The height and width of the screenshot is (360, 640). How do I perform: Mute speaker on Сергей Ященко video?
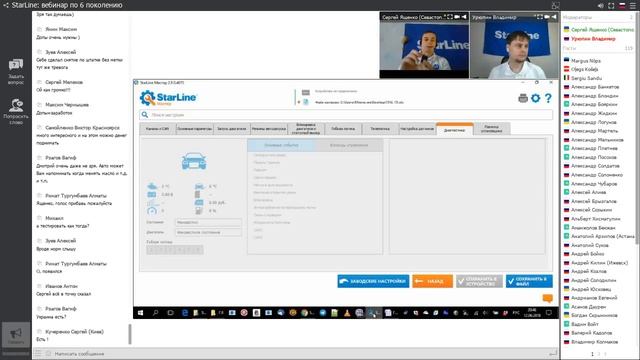pyautogui.click(x=464, y=17)
